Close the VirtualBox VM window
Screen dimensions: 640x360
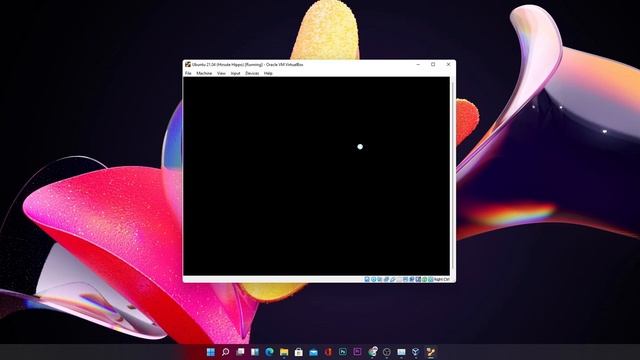click(x=448, y=64)
